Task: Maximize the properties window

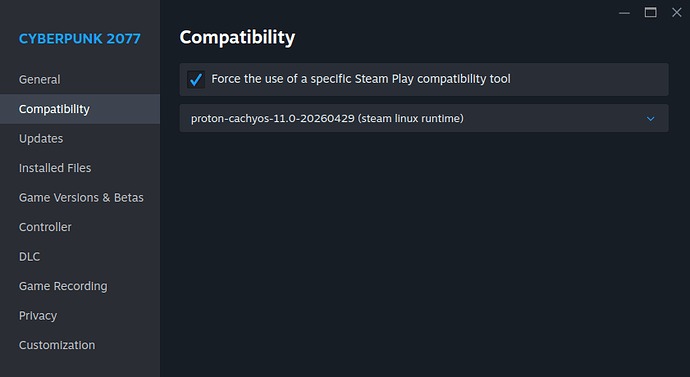Action: (x=650, y=13)
